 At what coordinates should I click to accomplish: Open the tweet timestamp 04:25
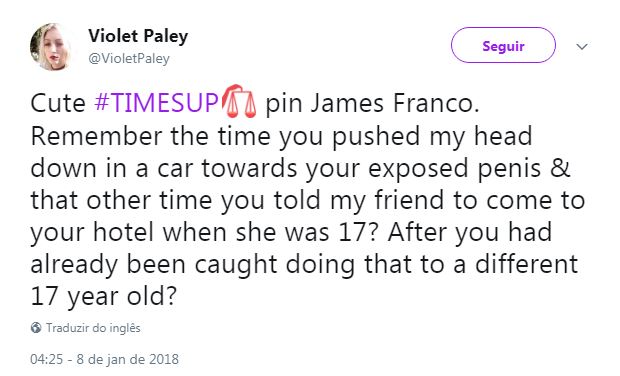[x=46, y=359]
